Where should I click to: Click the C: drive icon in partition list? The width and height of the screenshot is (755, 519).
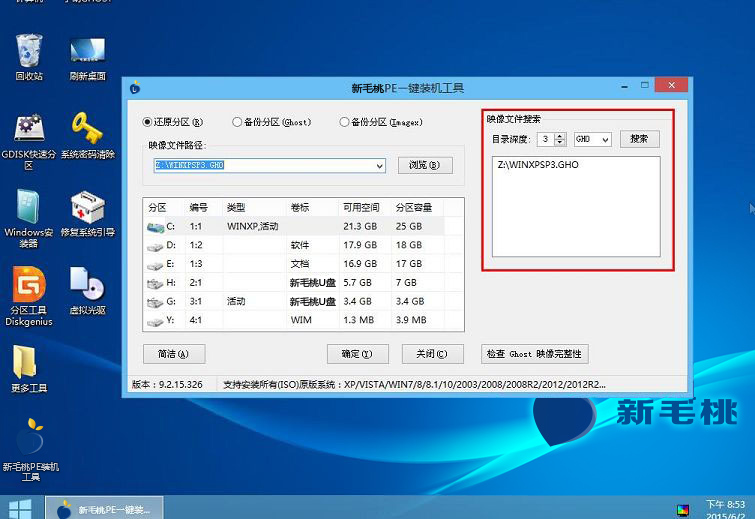click(x=156, y=227)
